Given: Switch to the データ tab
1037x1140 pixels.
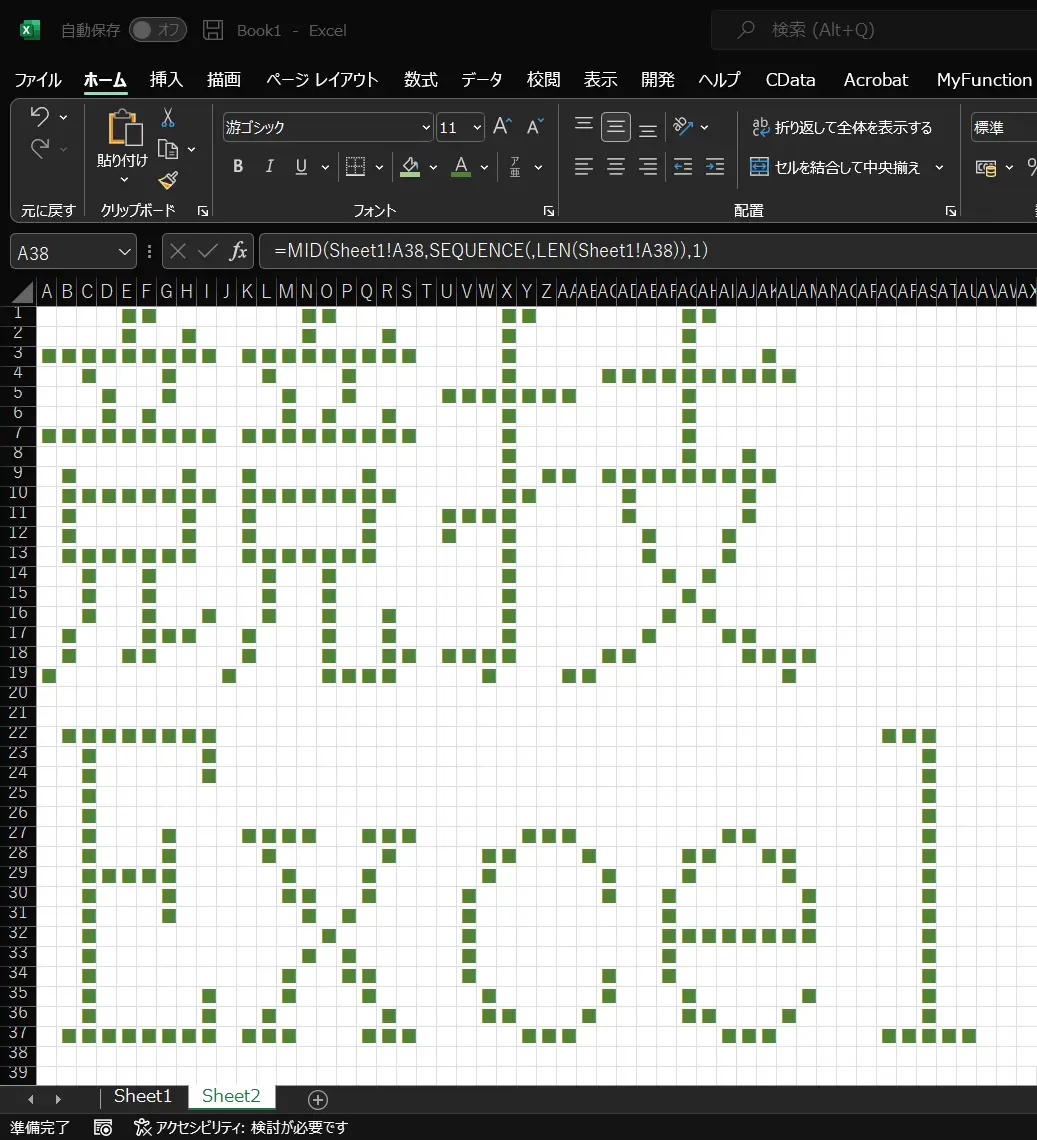Looking at the screenshot, I should (x=482, y=79).
